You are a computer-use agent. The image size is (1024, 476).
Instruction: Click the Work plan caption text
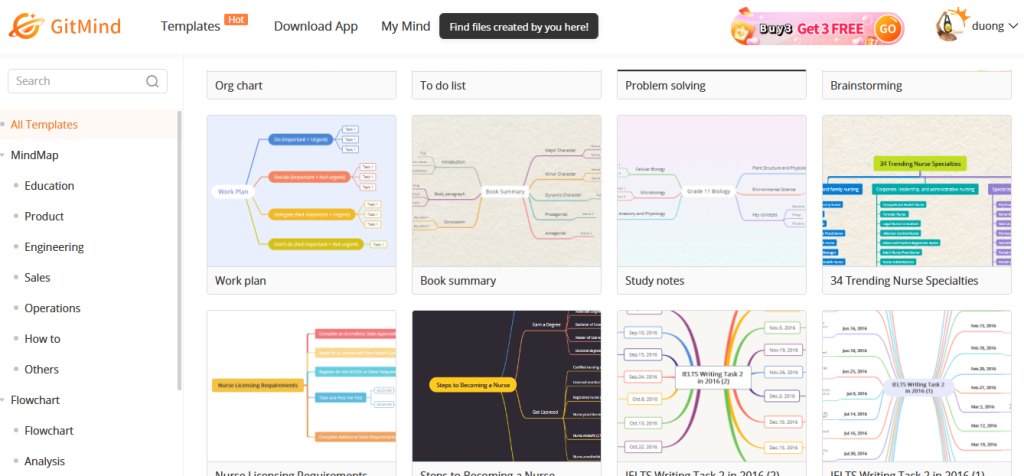tap(240, 281)
